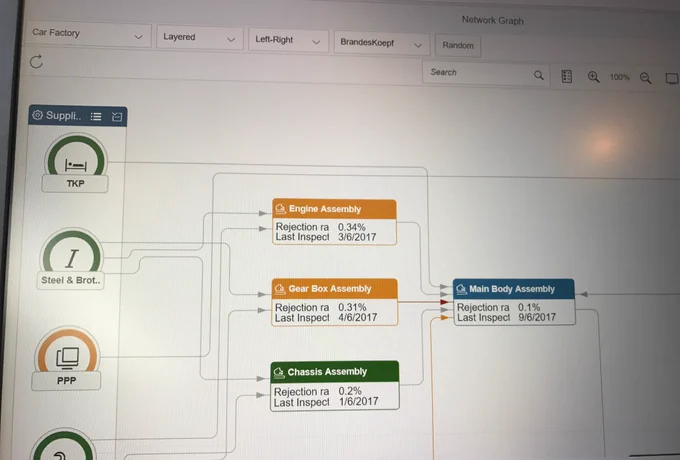Select the green supplier node below PPP
Image resolution: width=680 pixels, height=460 pixels.
coord(63,445)
